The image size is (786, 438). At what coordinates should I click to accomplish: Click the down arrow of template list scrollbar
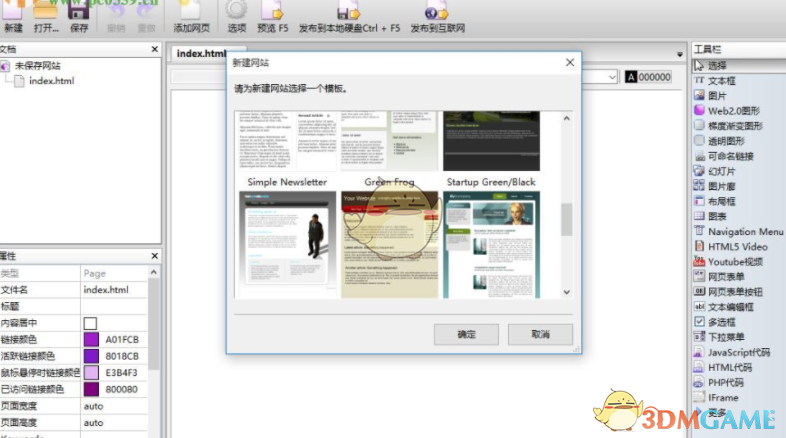(x=566, y=292)
